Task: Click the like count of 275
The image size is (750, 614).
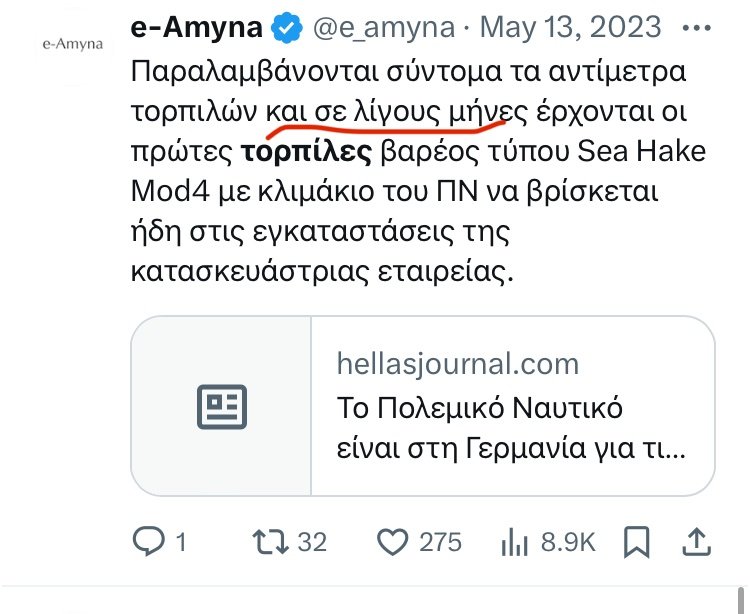Action: 440,542
